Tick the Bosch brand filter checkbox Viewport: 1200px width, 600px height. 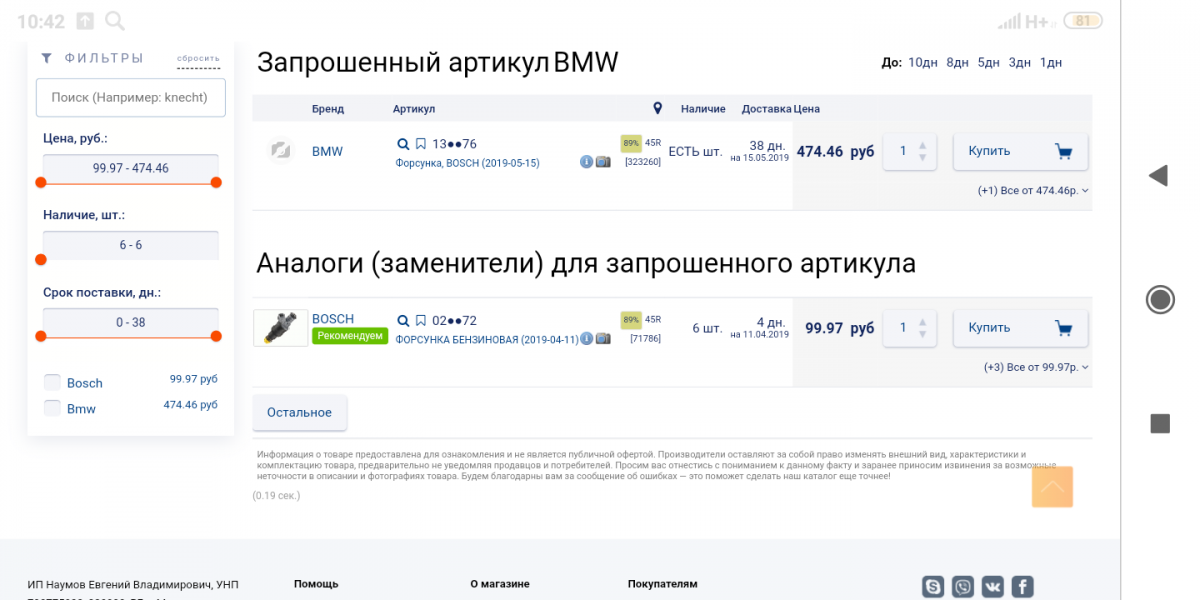click(52, 382)
